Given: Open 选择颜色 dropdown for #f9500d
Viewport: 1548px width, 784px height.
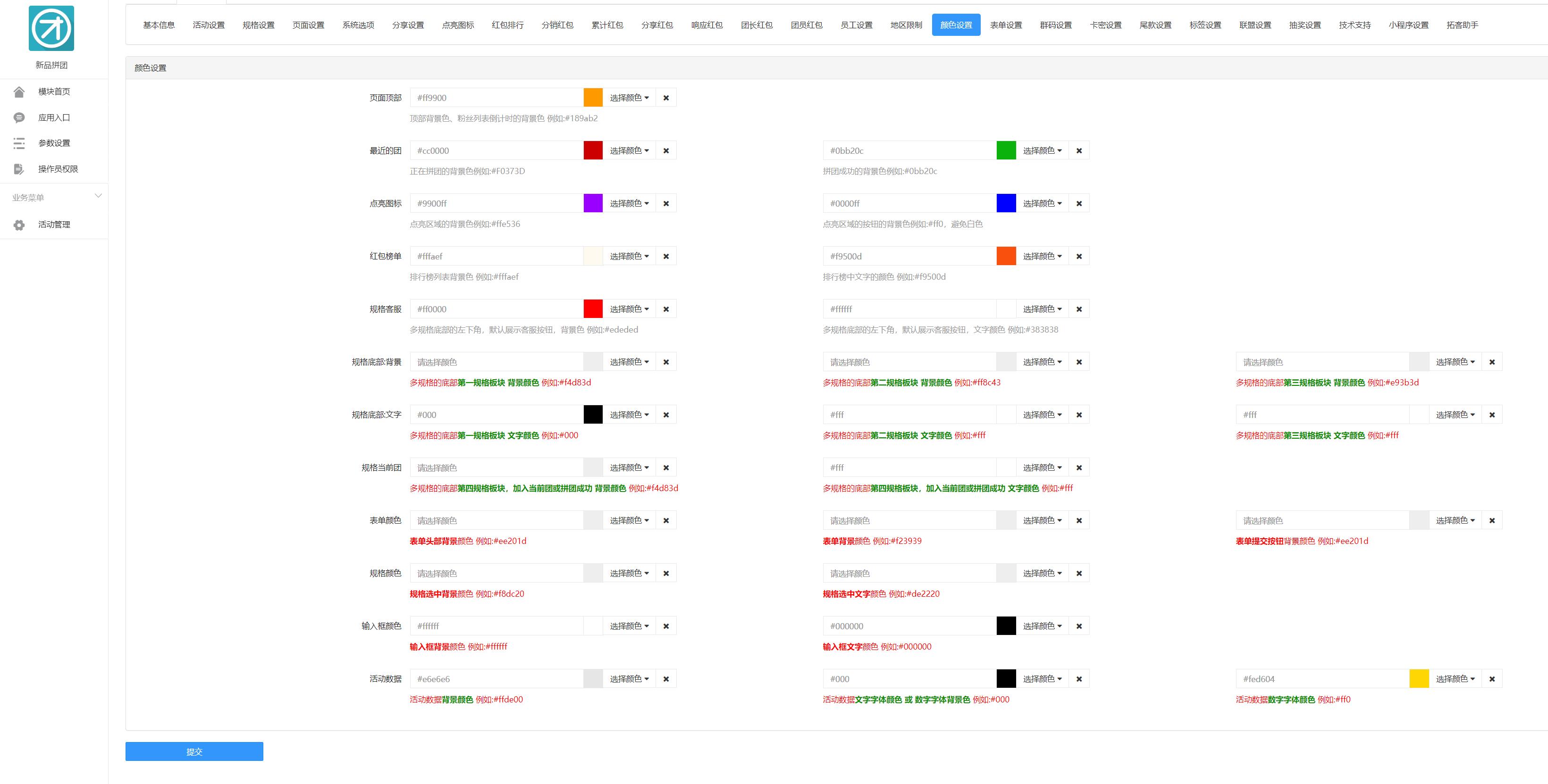Looking at the screenshot, I should coord(1043,257).
